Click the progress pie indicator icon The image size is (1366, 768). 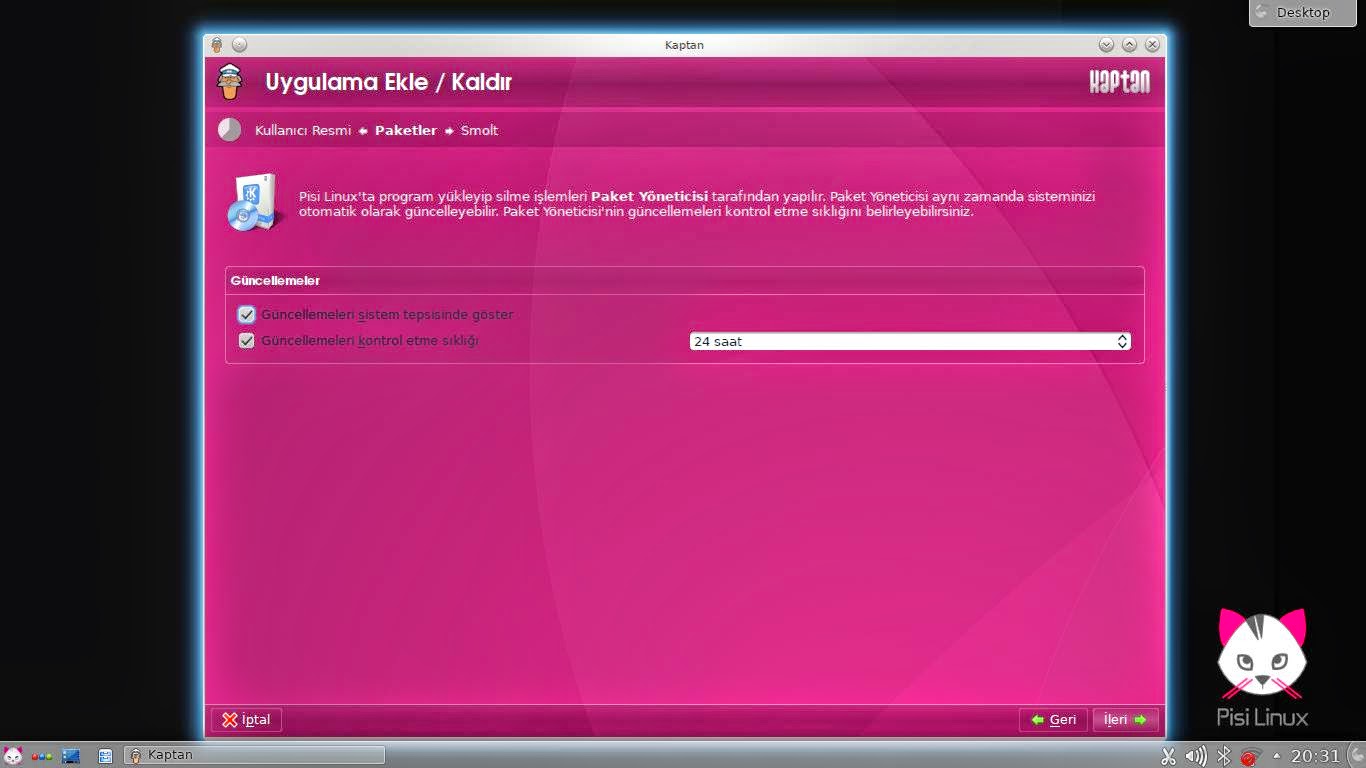(230, 130)
